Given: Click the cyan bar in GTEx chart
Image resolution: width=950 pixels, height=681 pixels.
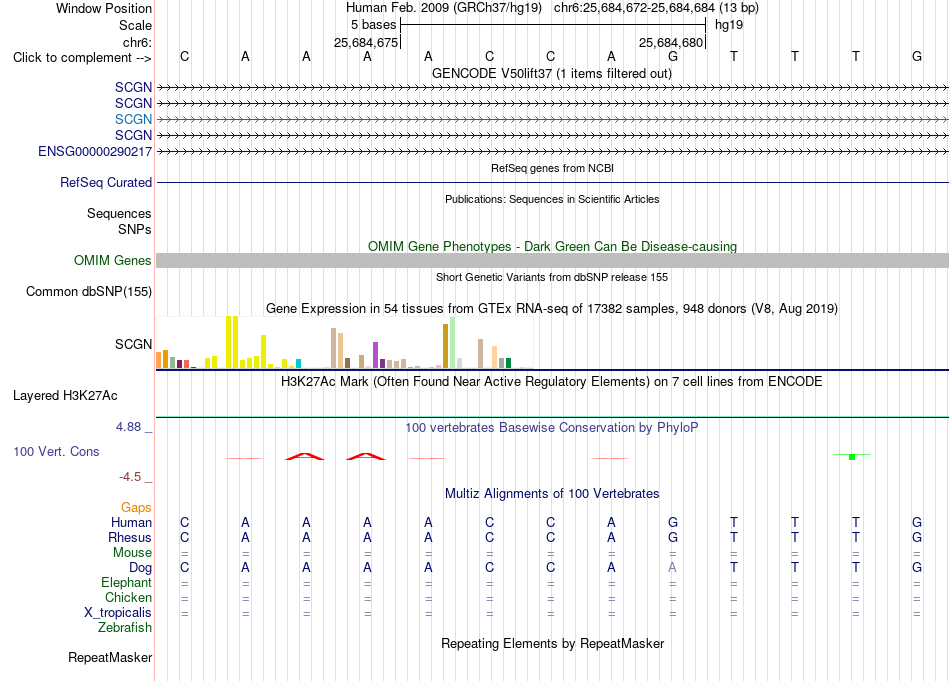Looking at the screenshot, I should point(298,364).
